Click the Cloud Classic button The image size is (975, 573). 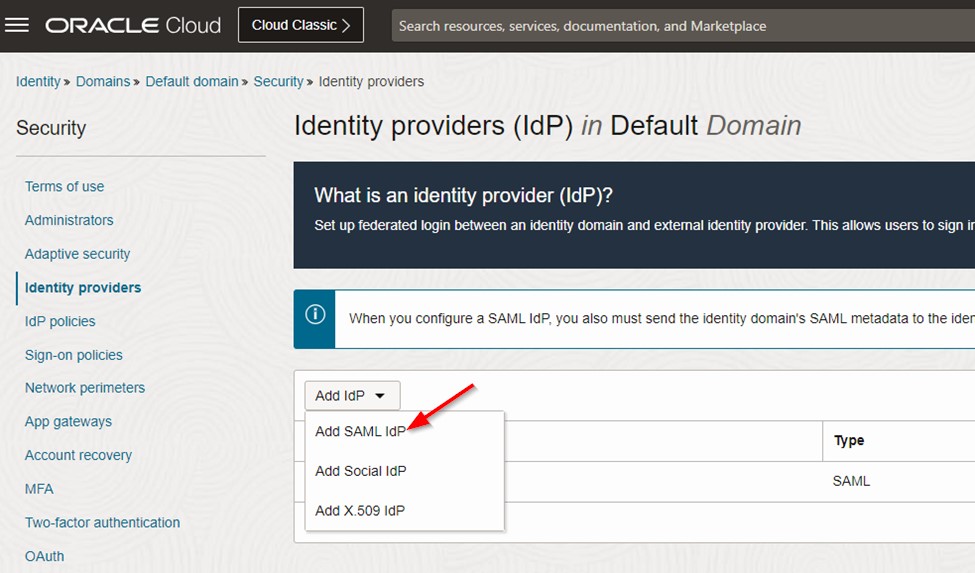[x=301, y=25]
